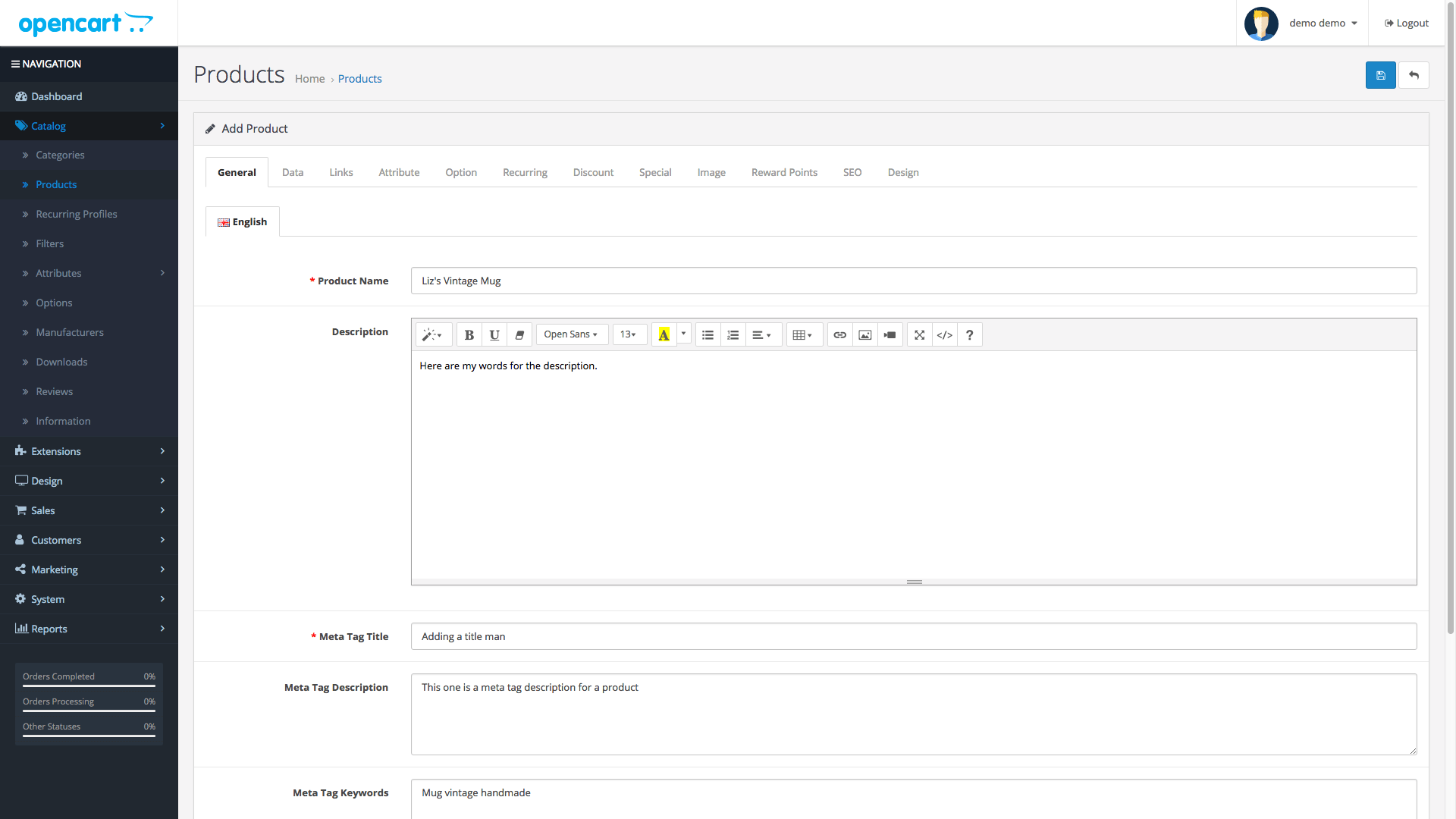Click the Product Name input field
The image size is (1456, 819).
coord(914,281)
